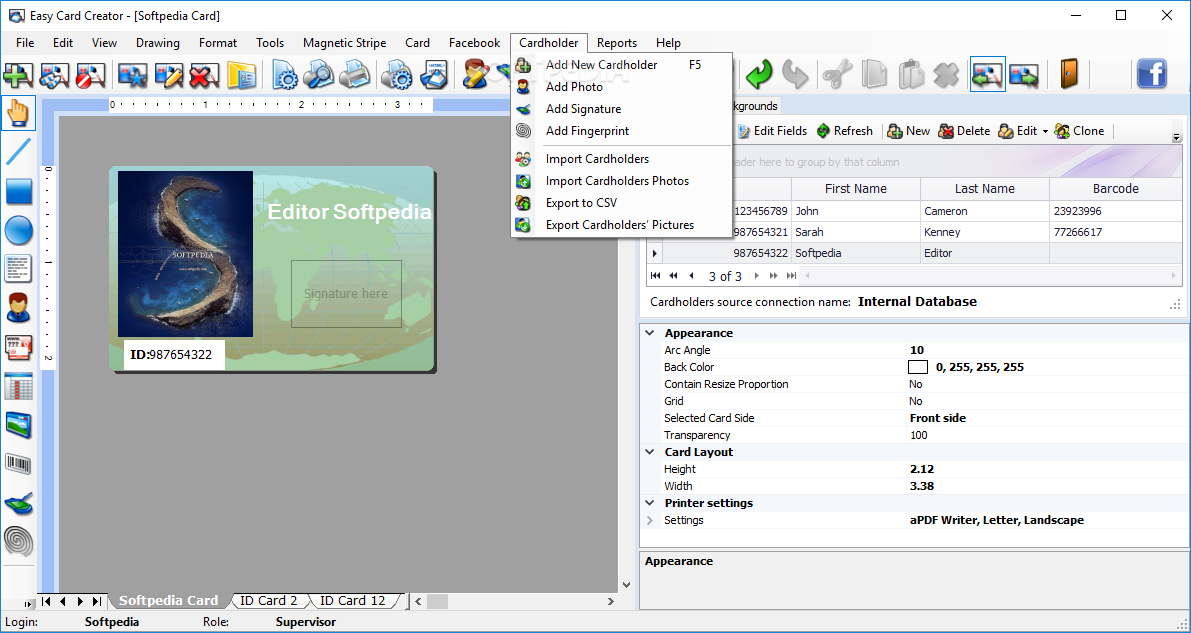Viewport: 1191px width, 633px height.
Task: Click the New cardholder button
Action: pyautogui.click(x=908, y=131)
